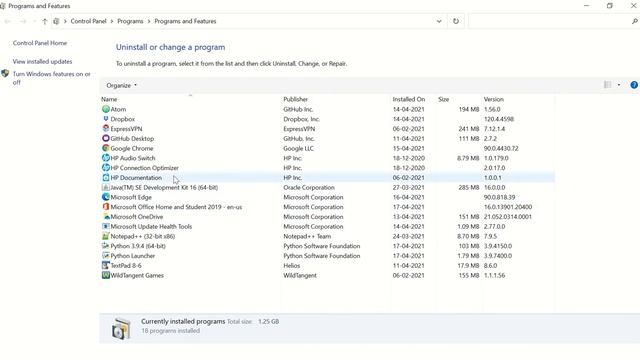Click the Google LLC publisher cell
Screen dimensions: 640x360
[298, 149]
